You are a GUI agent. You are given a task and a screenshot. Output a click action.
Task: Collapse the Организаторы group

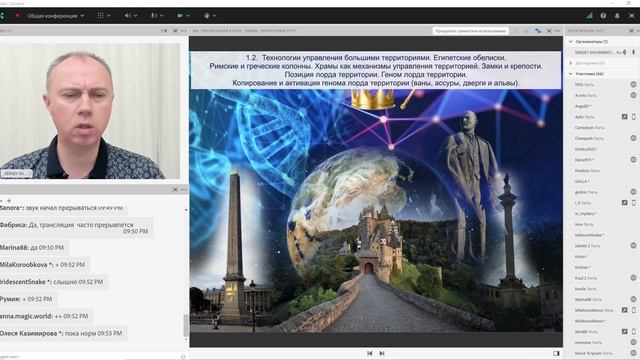click(x=571, y=42)
